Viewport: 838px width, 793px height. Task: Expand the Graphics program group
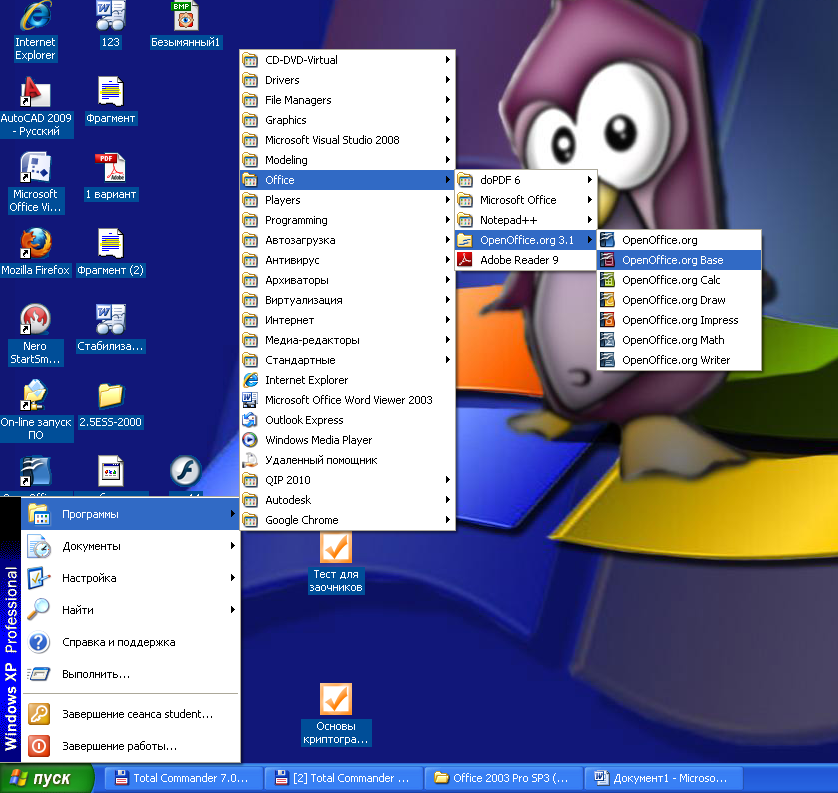(x=347, y=120)
